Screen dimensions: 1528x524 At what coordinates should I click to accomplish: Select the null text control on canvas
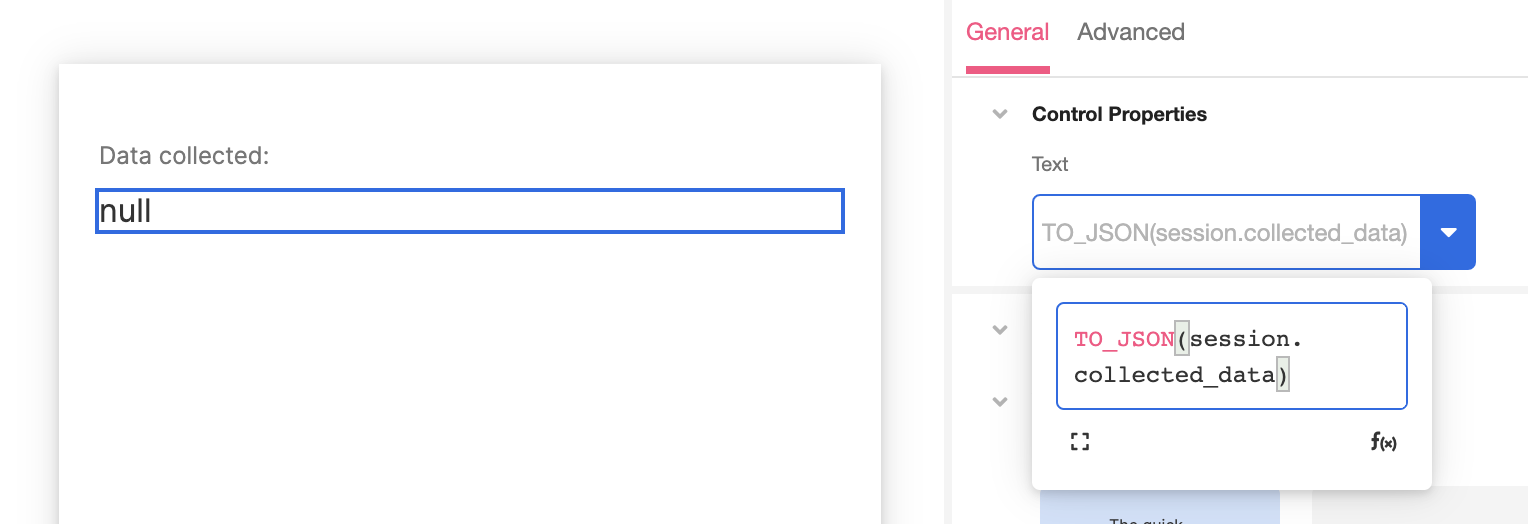pos(470,211)
